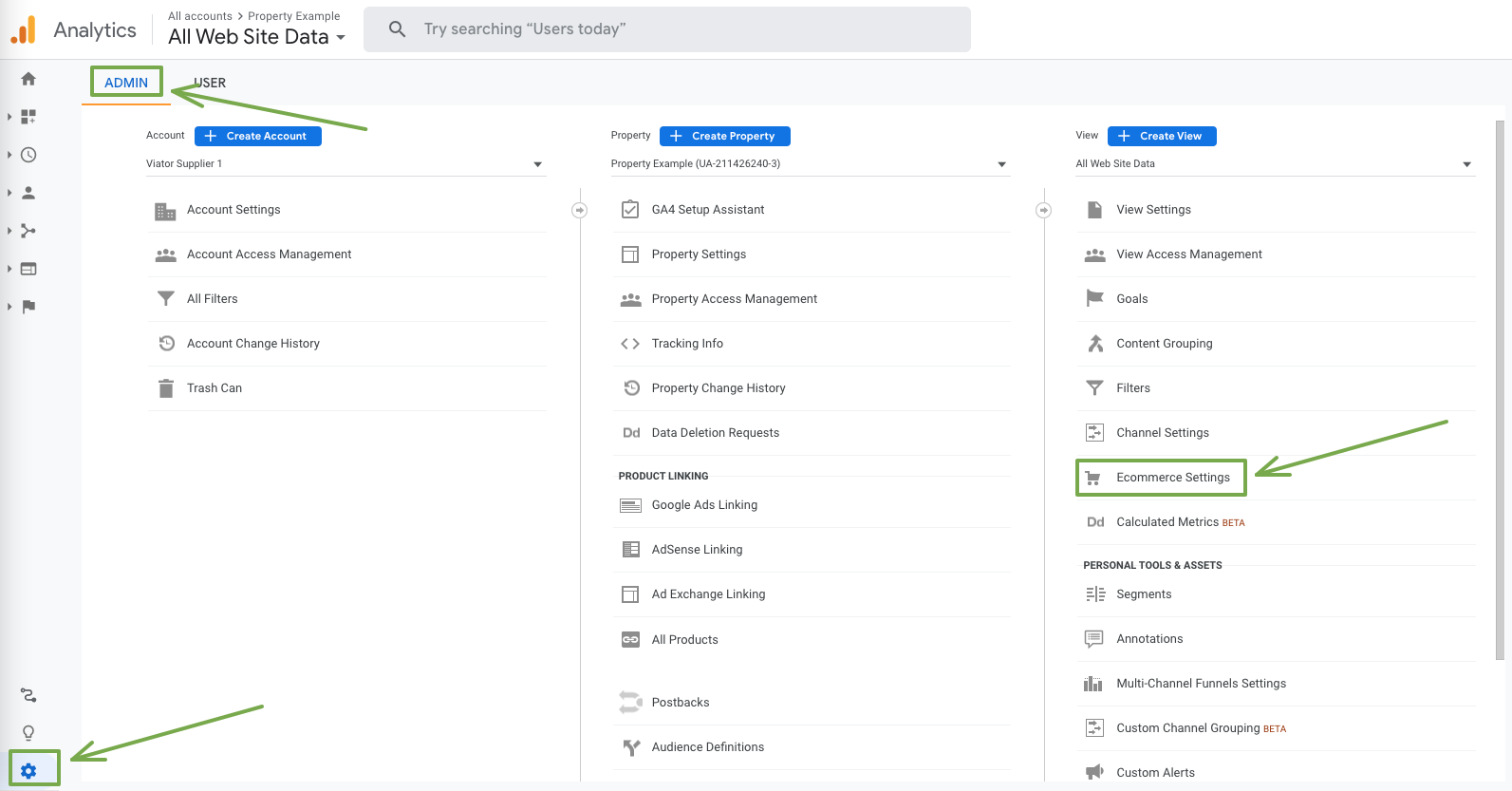Click the vertical scrollbar of the View column

click(x=1500, y=389)
